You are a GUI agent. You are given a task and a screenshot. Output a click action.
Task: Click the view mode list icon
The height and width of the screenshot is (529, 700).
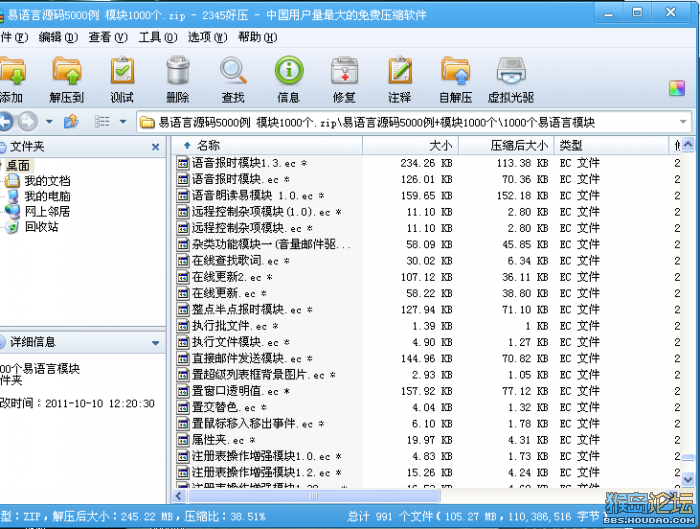102,121
